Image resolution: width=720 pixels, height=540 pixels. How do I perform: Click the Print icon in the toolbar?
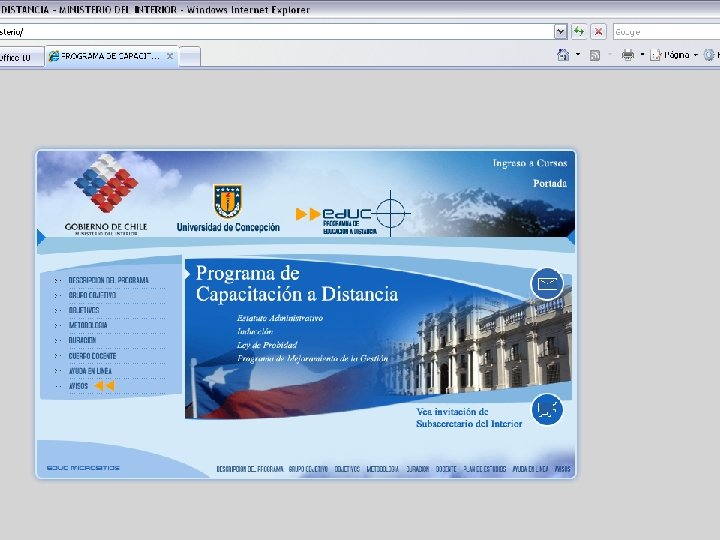pos(628,55)
